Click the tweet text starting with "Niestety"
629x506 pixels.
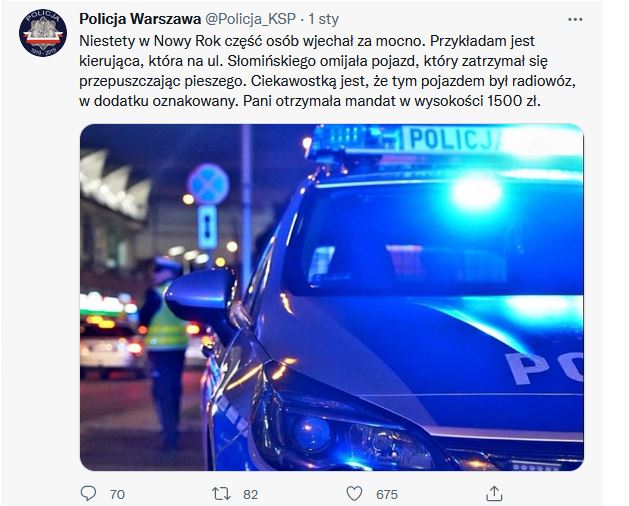327,71
